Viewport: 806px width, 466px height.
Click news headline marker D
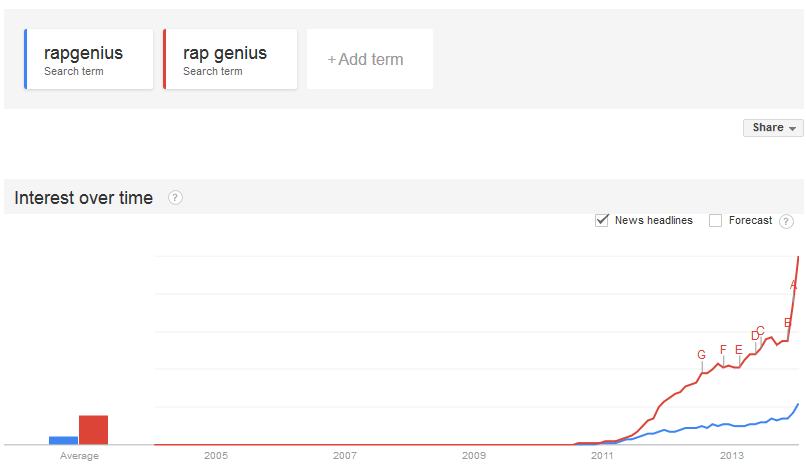[755, 336]
